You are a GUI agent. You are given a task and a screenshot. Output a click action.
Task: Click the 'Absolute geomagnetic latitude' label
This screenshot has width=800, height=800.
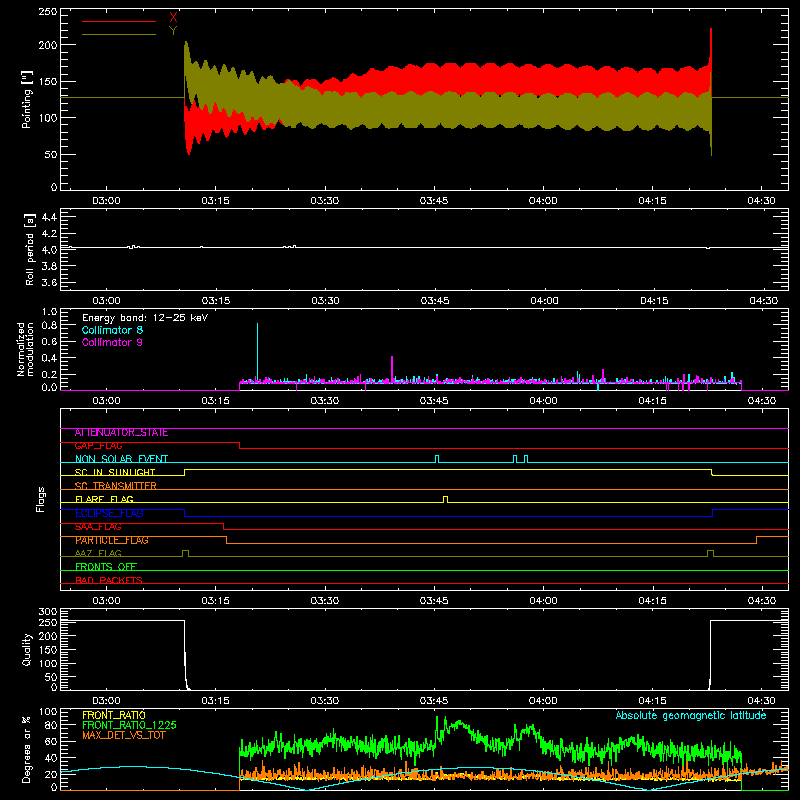pyautogui.click(x=691, y=715)
